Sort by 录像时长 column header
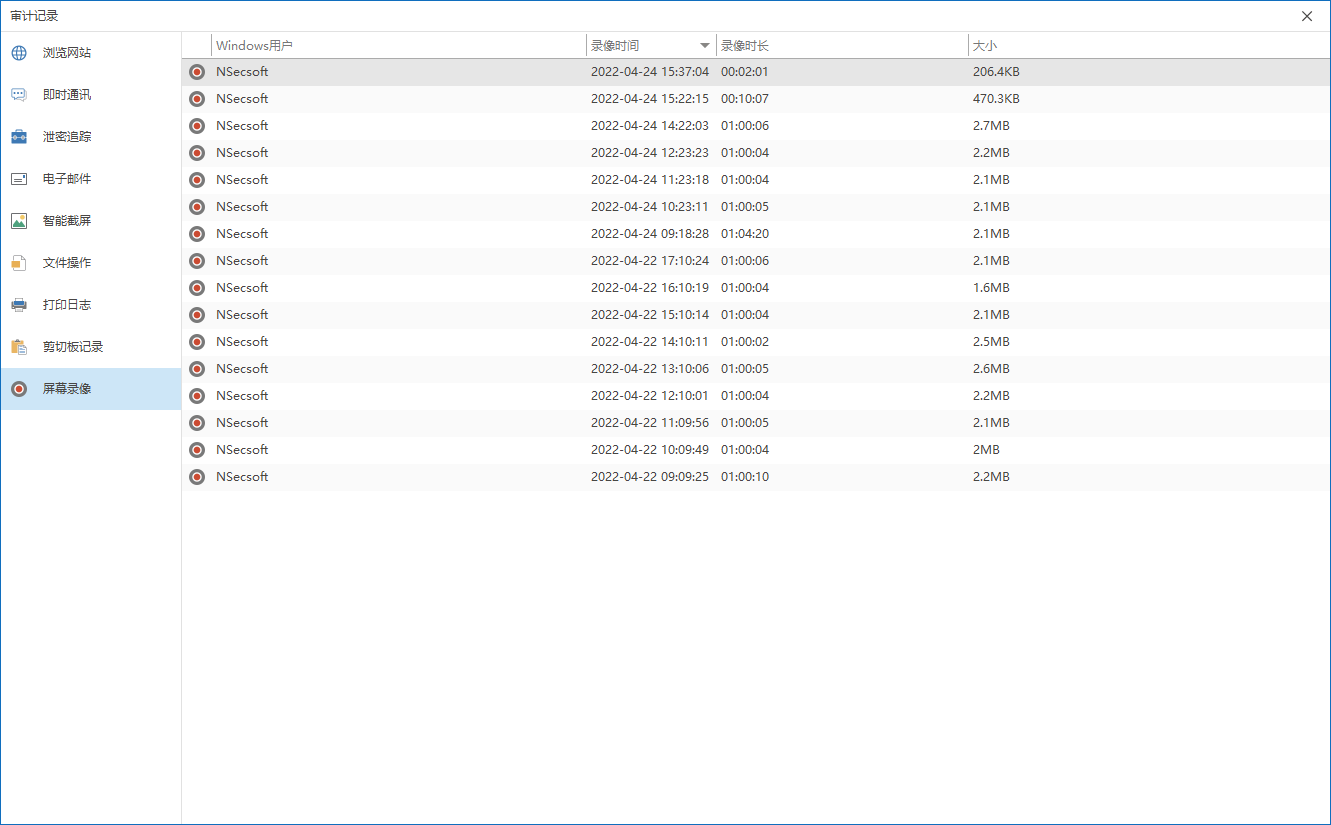The image size is (1331, 825). [842, 46]
